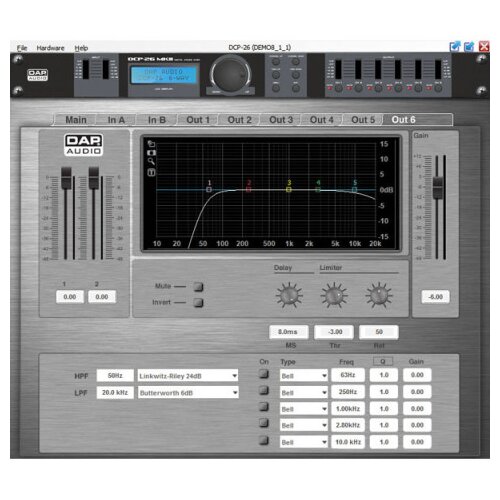Select green EQ band 4 node on graph

[318, 189]
